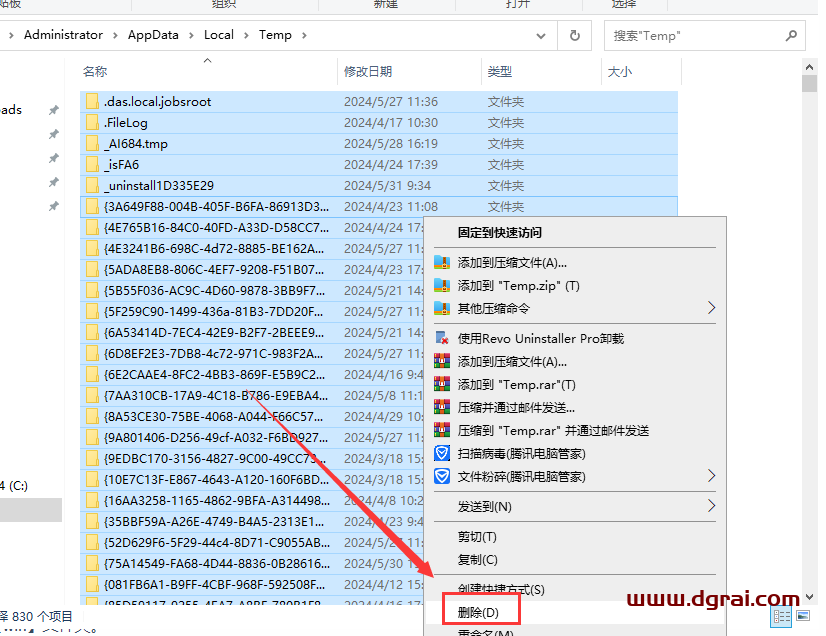This screenshot has width=826, height=636.
Task: Focus the 搜索"Temp" search field
Action: click(x=690, y=35)
